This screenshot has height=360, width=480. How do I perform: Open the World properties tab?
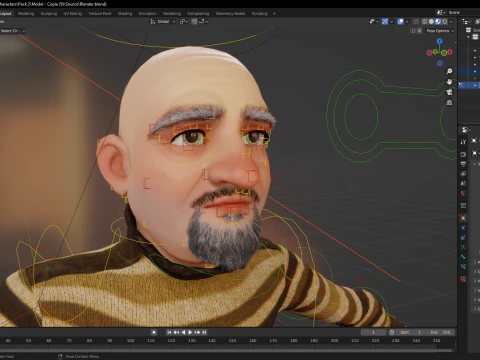(463, 193)
